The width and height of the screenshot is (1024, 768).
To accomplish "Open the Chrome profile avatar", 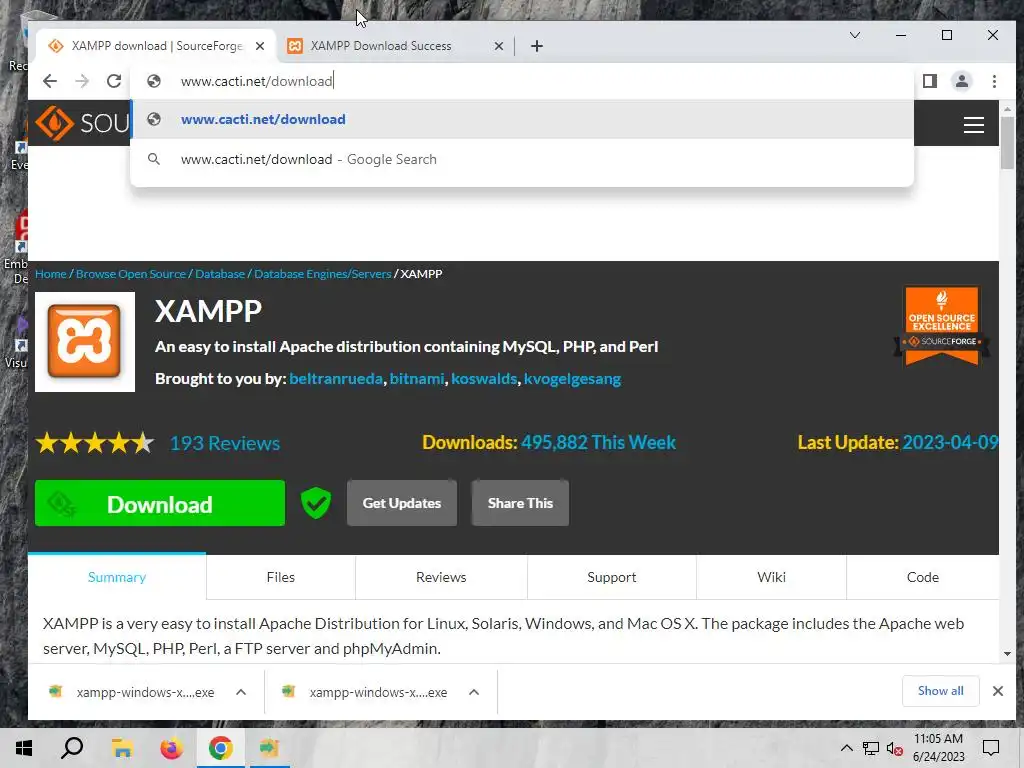I will (962, 81).
